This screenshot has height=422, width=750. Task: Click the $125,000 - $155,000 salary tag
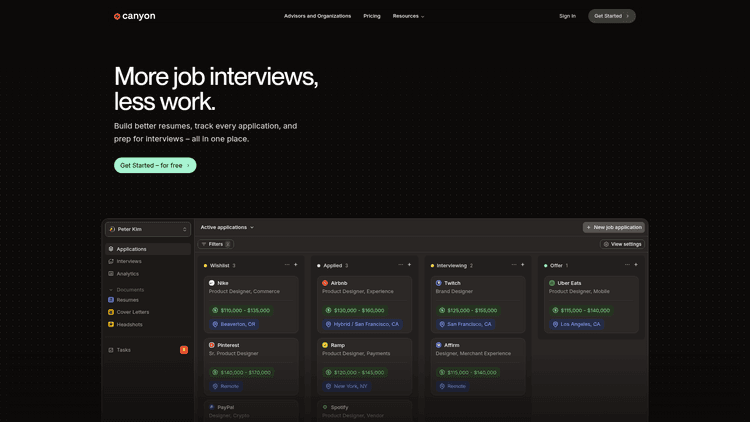tap(468, 311)
